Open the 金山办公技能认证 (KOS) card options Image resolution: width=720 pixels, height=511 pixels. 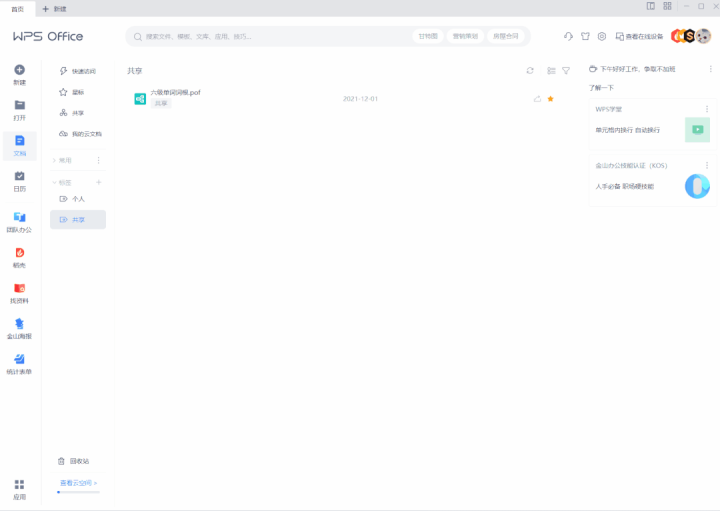707,165
